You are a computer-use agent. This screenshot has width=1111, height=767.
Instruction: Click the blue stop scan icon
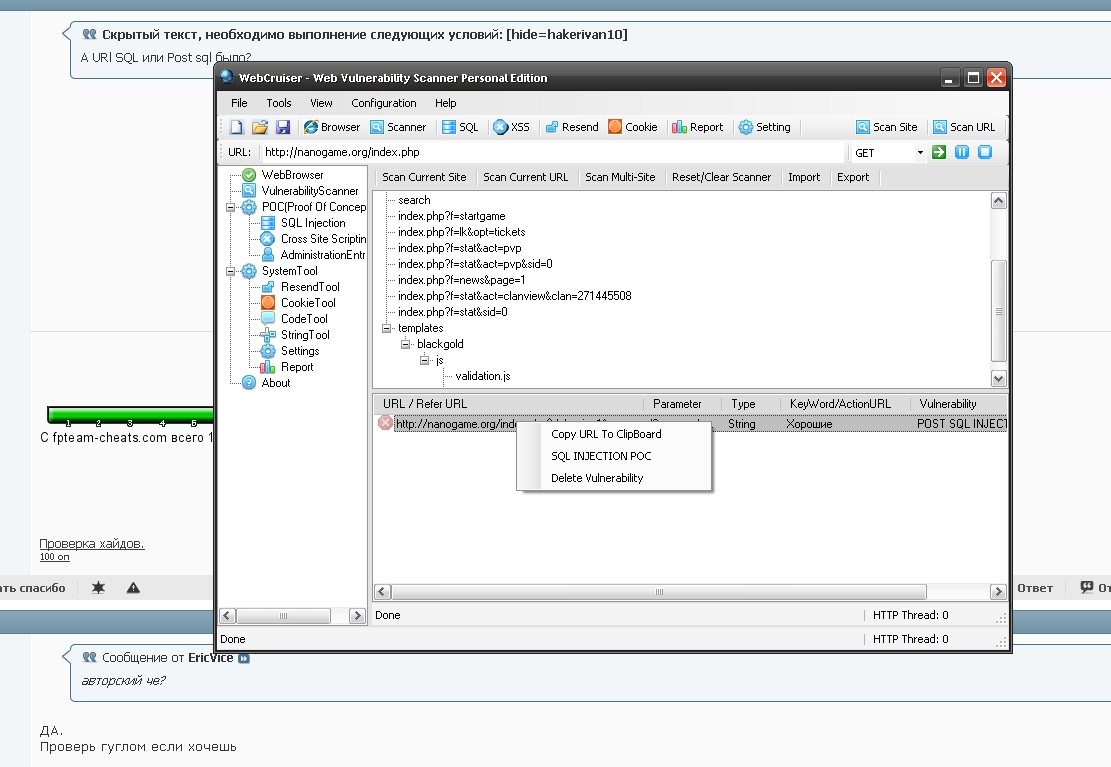pyautogui.click(x=985, y=152)
